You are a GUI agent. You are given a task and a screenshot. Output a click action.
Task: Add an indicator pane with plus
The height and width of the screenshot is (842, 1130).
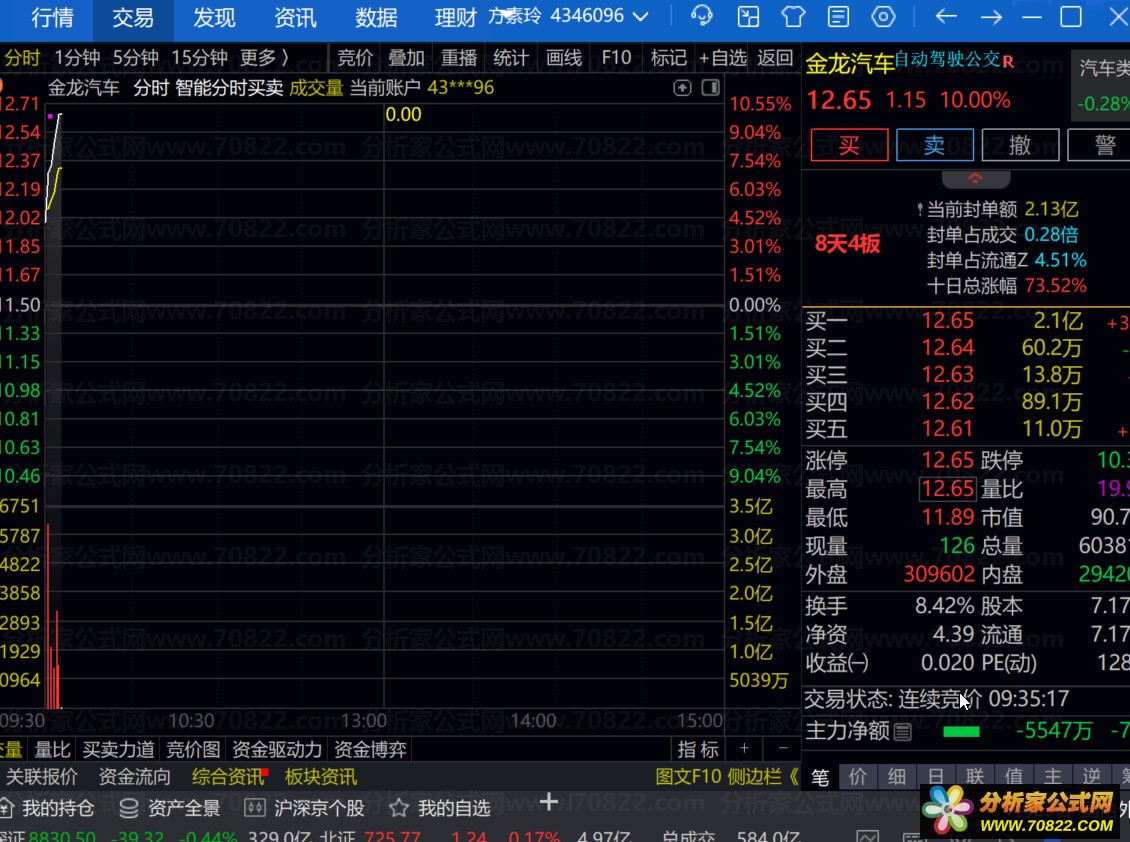744,749
